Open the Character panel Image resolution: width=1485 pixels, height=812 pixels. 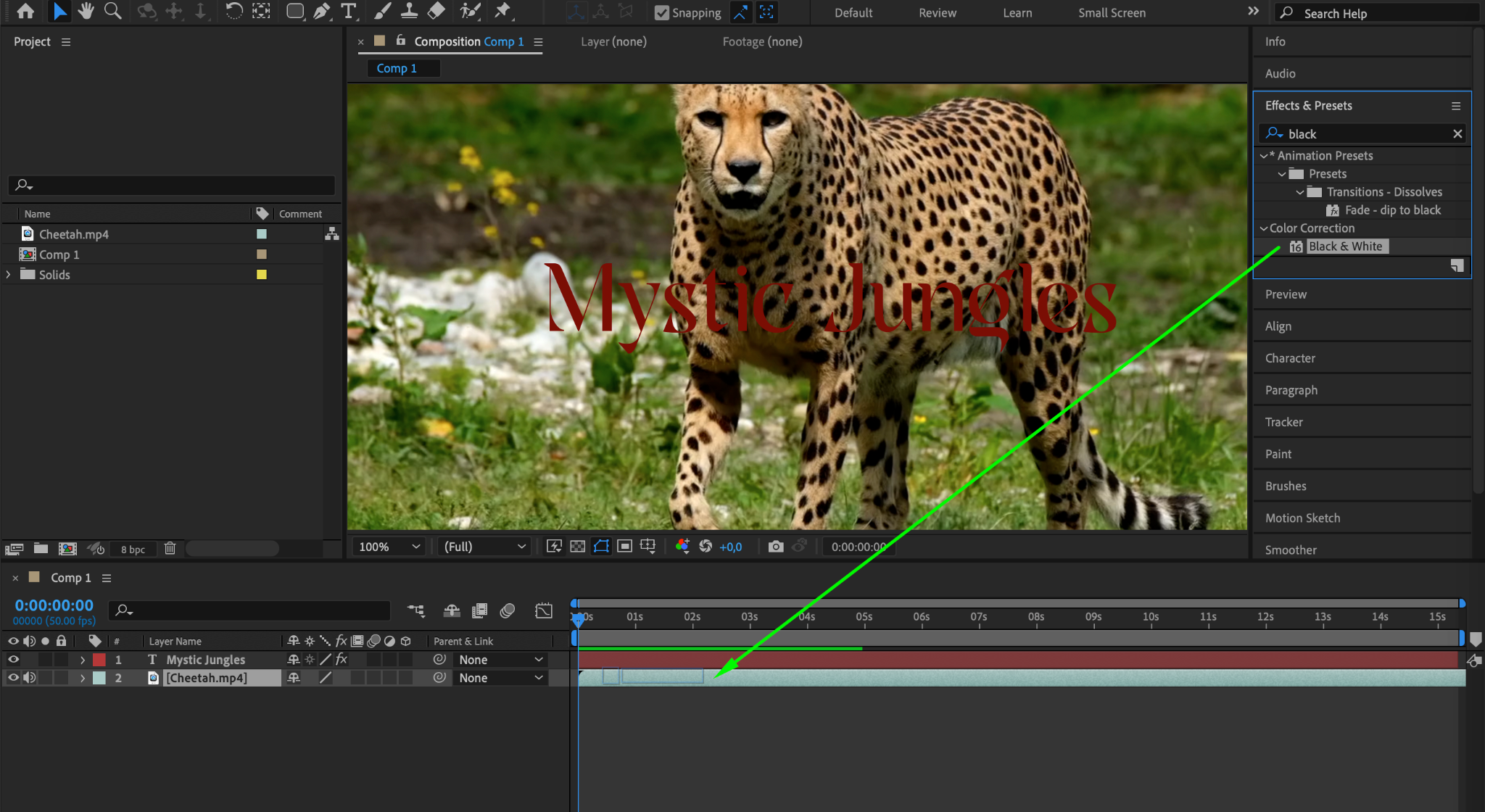pyautogui.click(x=1290, y=358)
